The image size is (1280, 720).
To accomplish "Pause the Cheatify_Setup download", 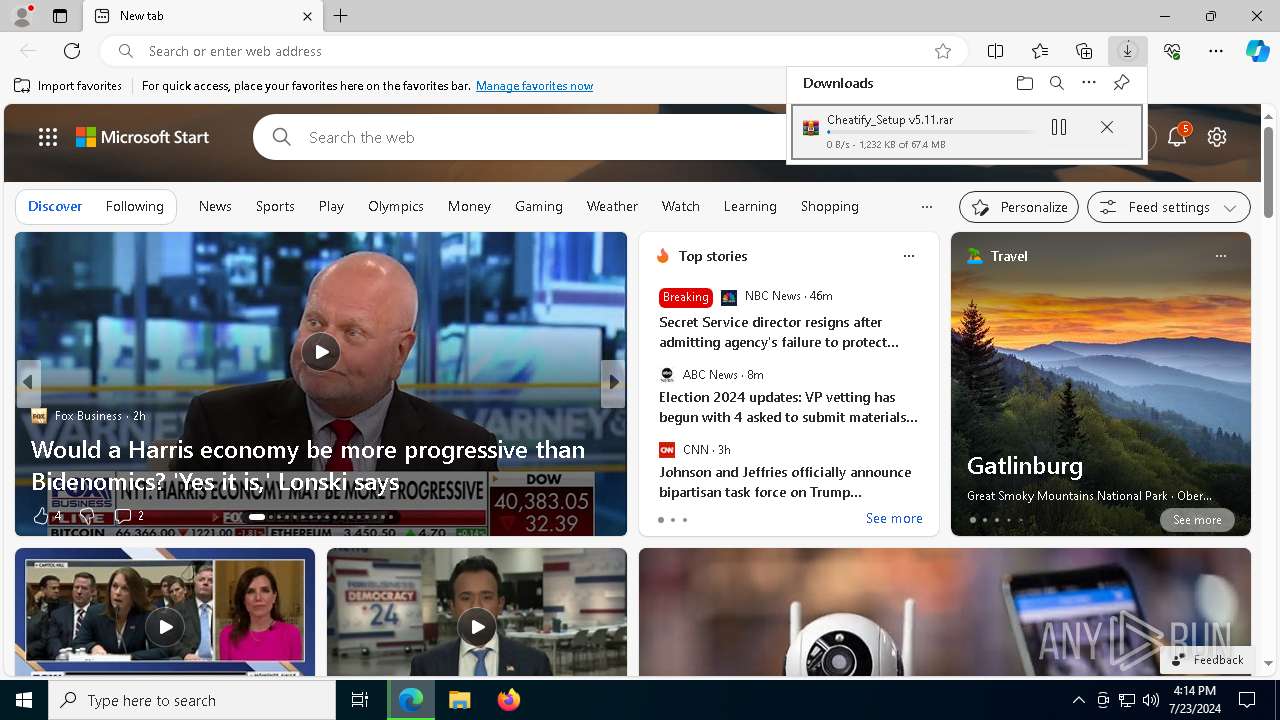I will [x=1059, y=127].
